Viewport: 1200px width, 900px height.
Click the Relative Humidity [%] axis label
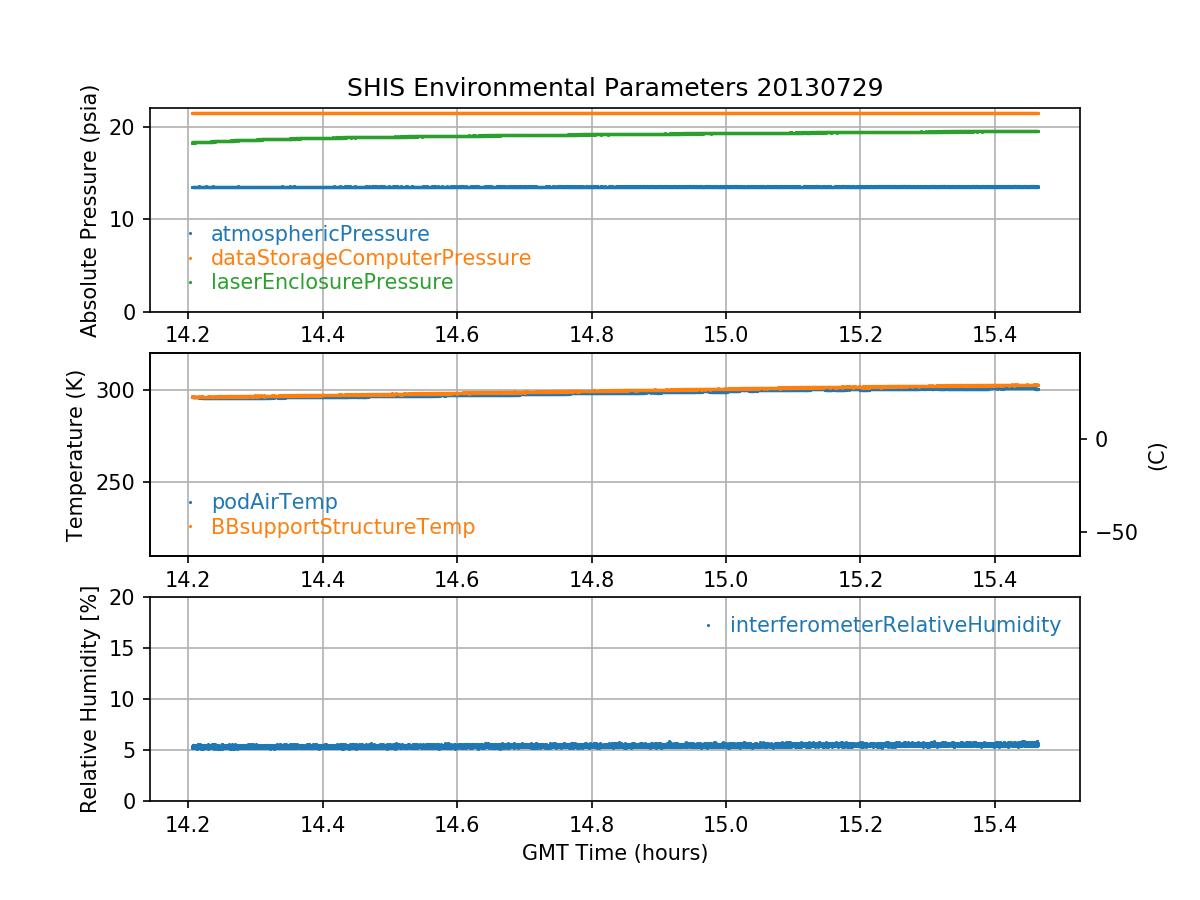pos(90,699)
